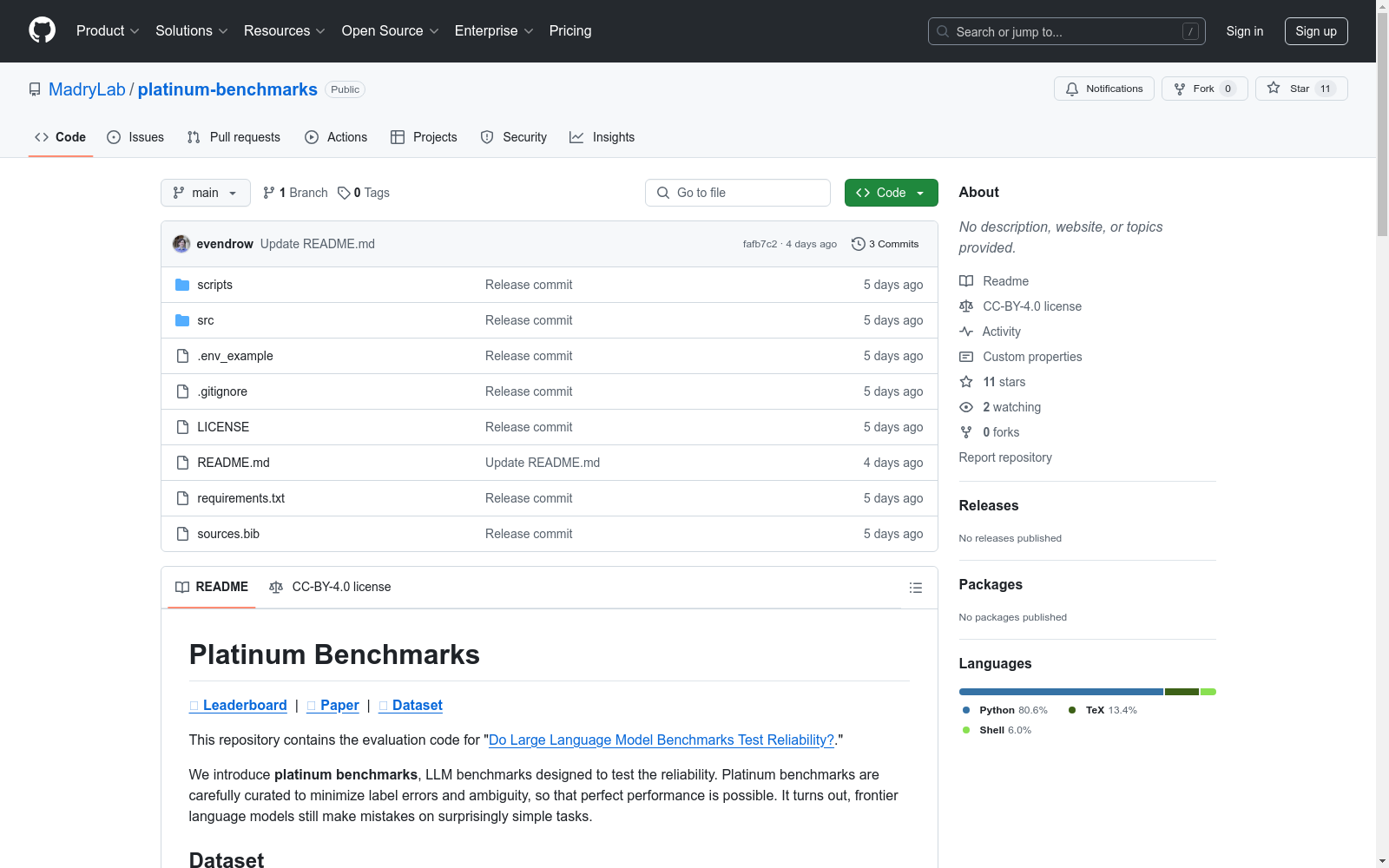Click the search magnifier icon in header
Screen dimensions: 1389x868
[943, 31]
